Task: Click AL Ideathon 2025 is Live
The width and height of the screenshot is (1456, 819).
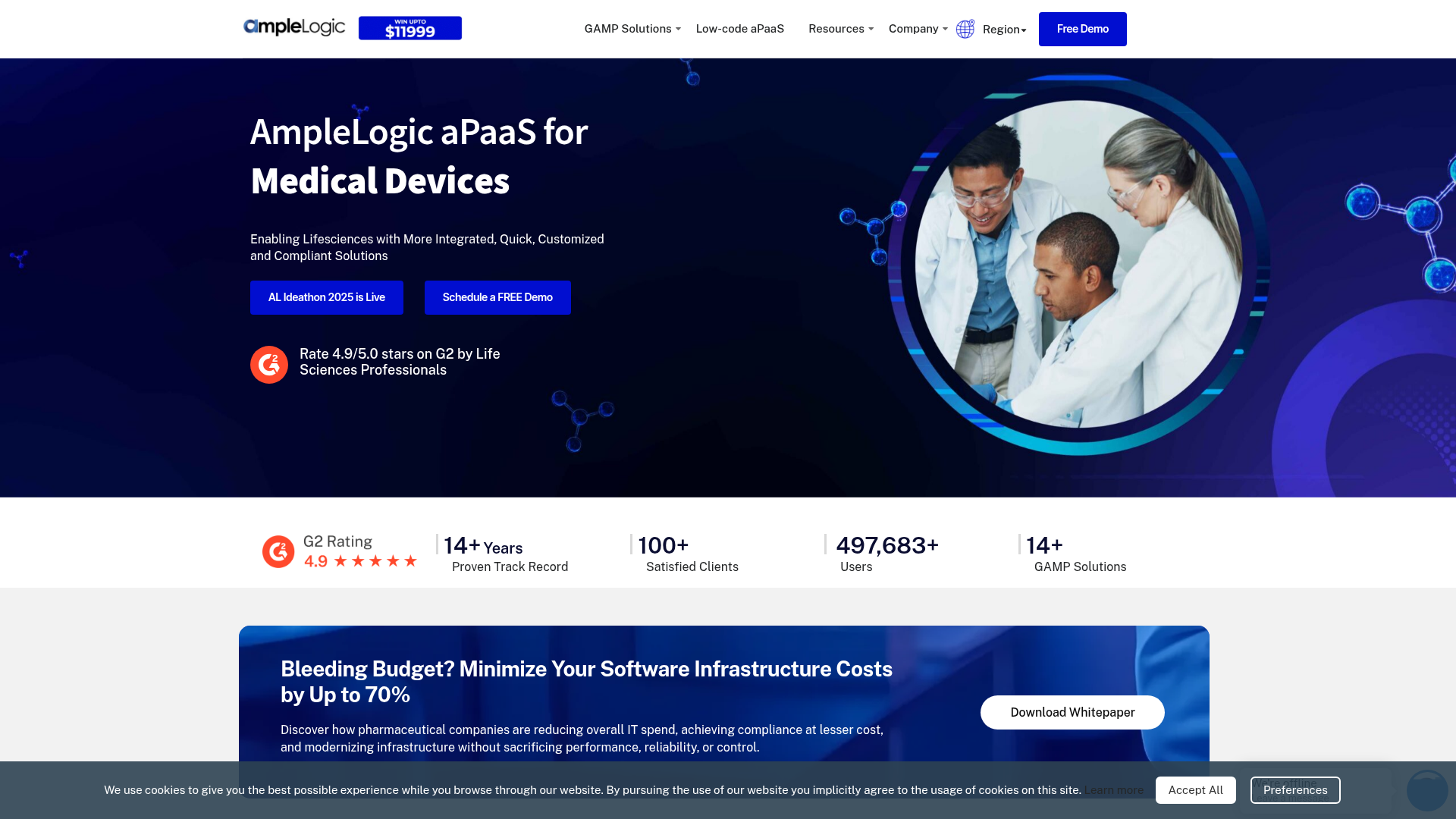Action: pos(326,297)
